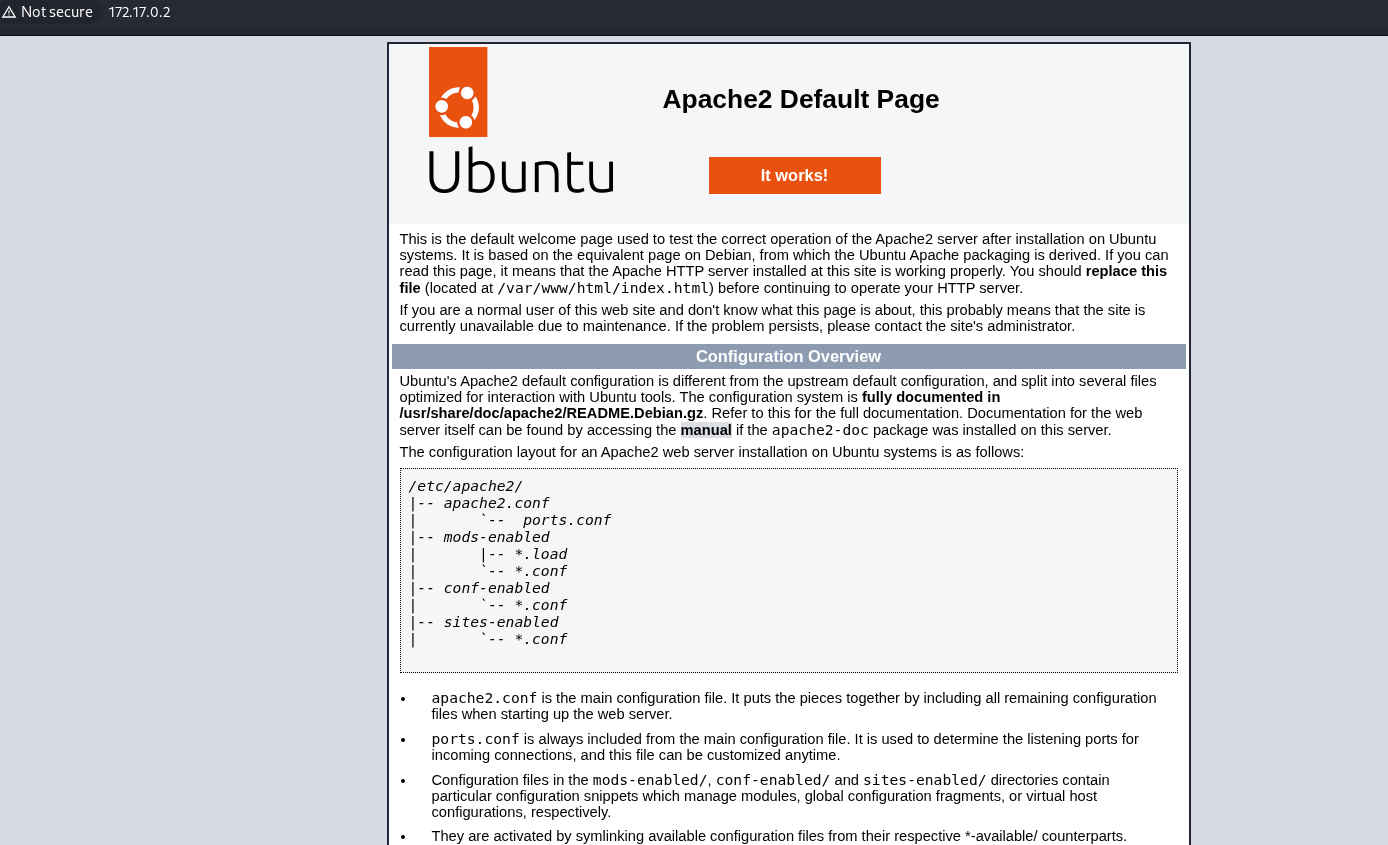Select the *.load entry in the tree
The height and width of the screenshot is (845, 1388).
point(540,554)
